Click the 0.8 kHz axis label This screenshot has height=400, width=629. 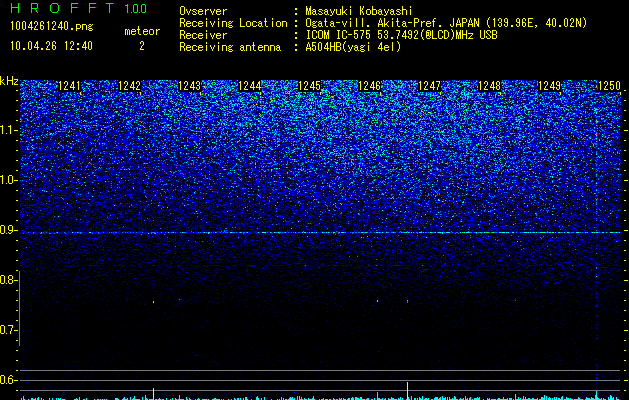tap(8, 280)
